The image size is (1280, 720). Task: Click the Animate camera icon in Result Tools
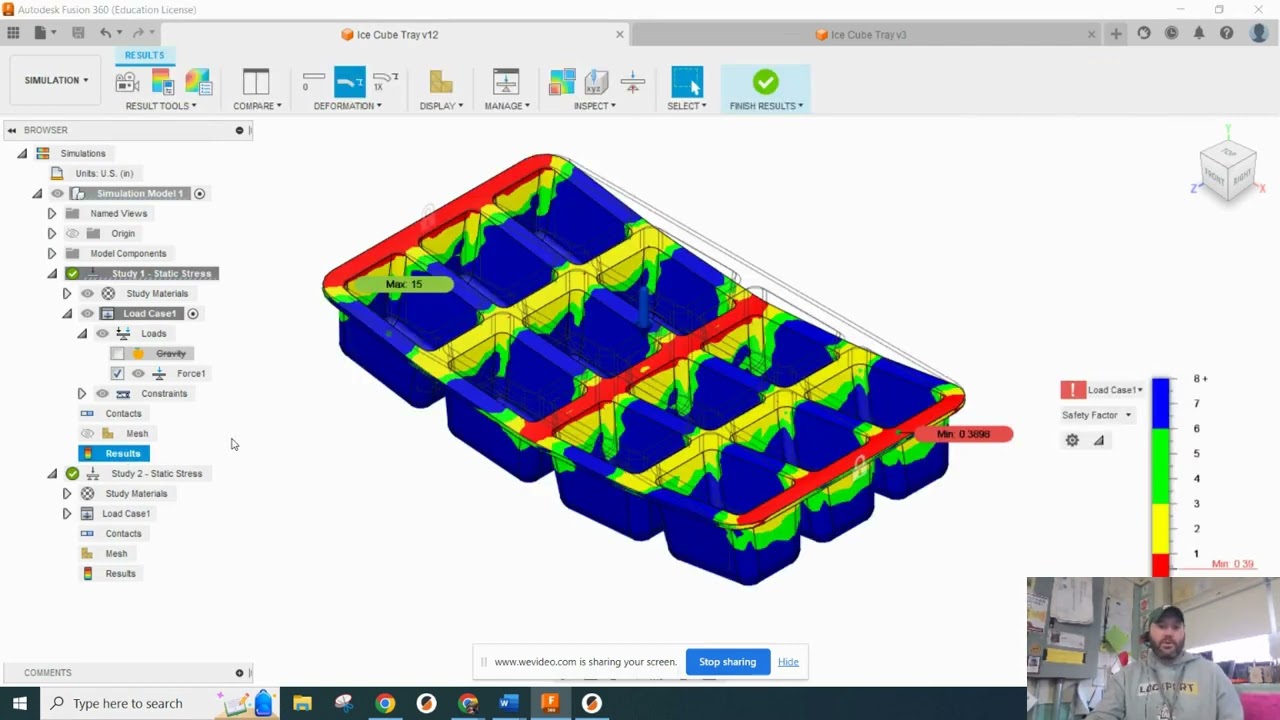click(127, 82)
